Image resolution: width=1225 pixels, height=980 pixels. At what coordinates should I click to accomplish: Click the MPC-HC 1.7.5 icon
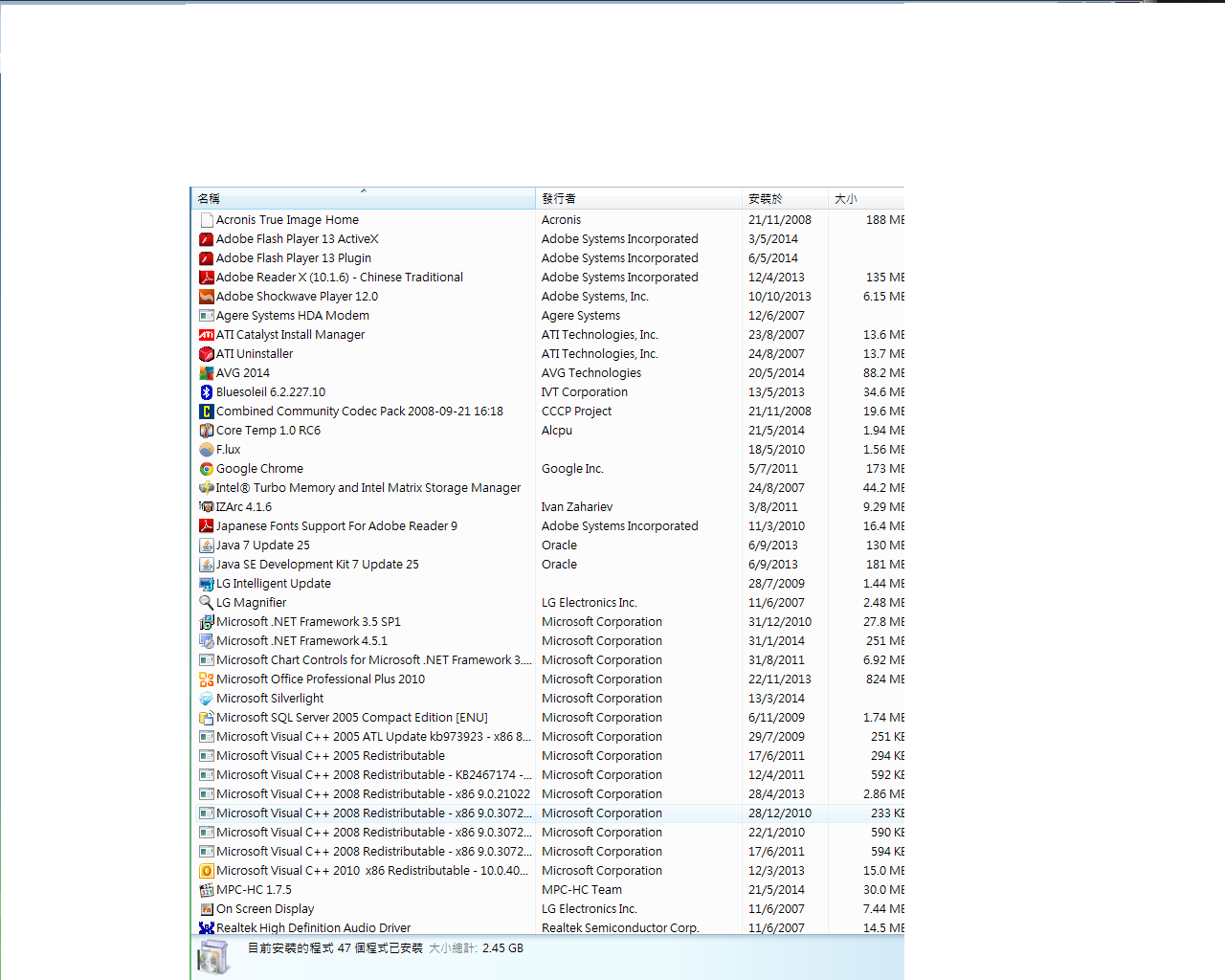[x=206, y=890]
